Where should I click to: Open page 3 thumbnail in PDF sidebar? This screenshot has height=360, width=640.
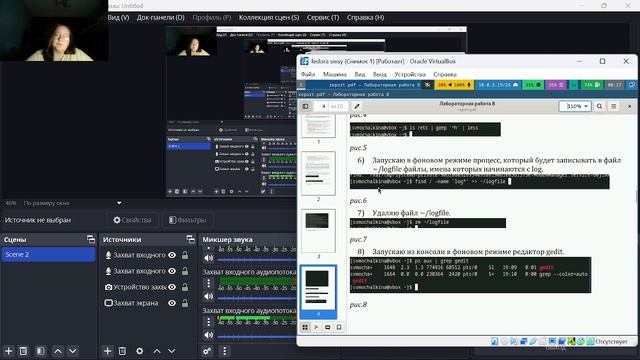pyautogui.click(x=318, y=231)
